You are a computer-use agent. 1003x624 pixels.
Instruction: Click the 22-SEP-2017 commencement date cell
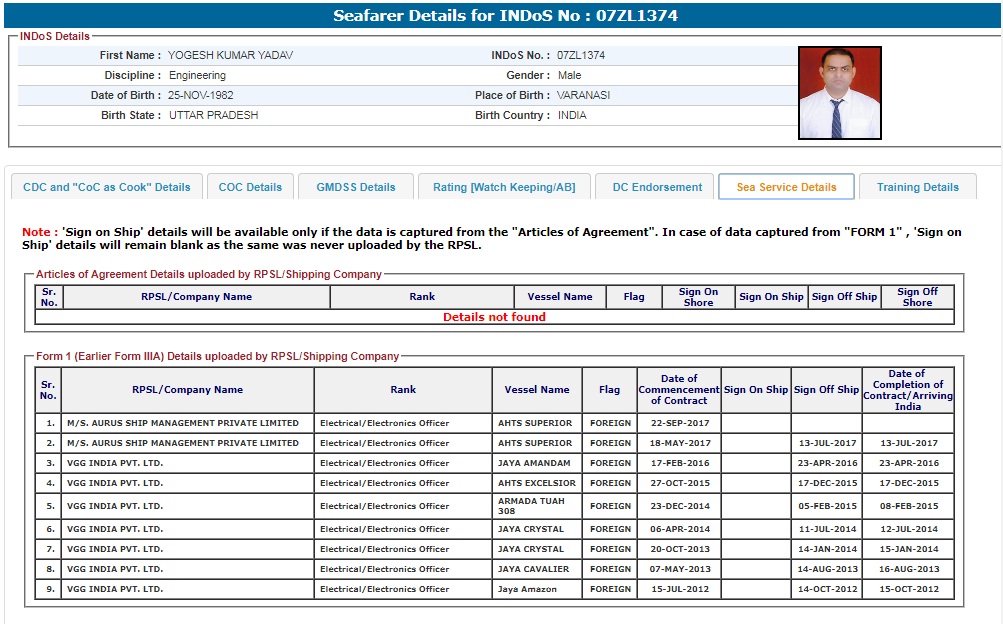pos(679,423)
